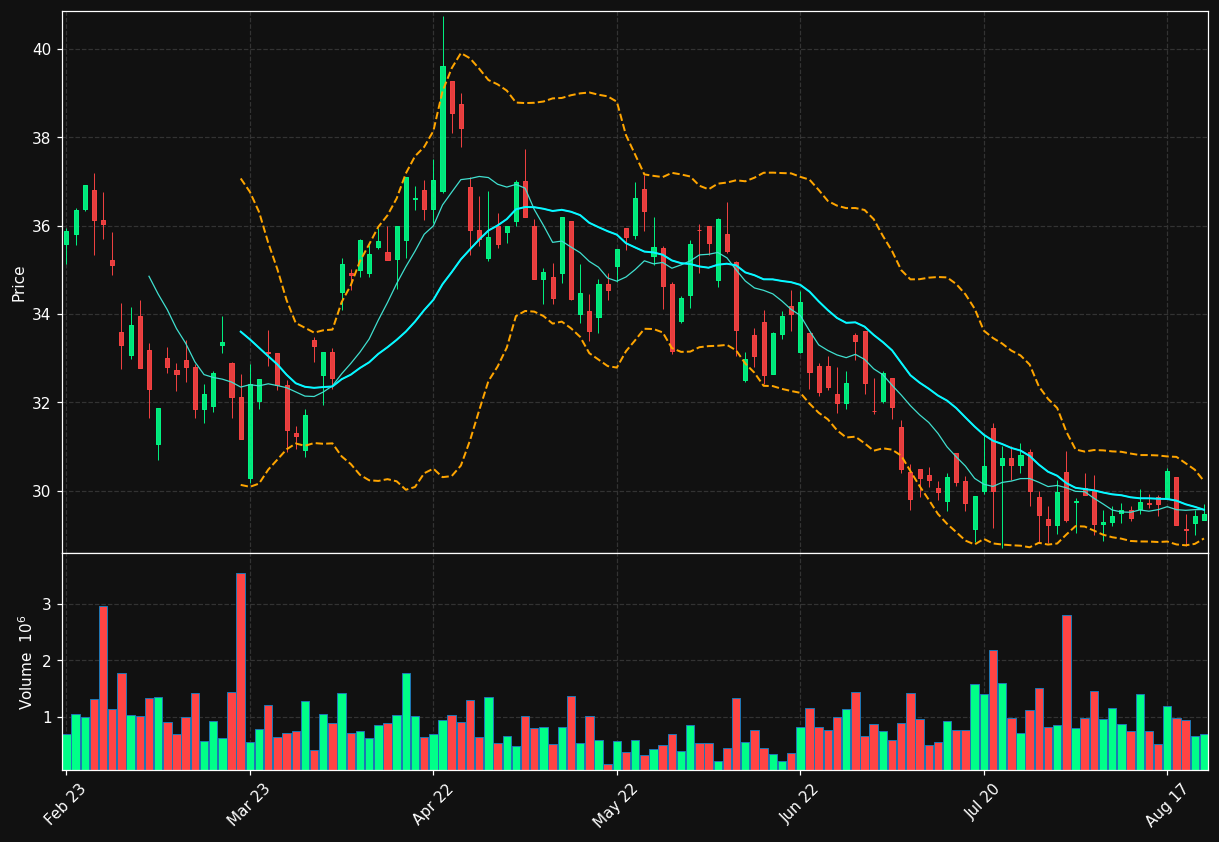Click the Feb 23 date label
Image resolution: width=1219 pixels, height=842 pixels.
[65, 805]
